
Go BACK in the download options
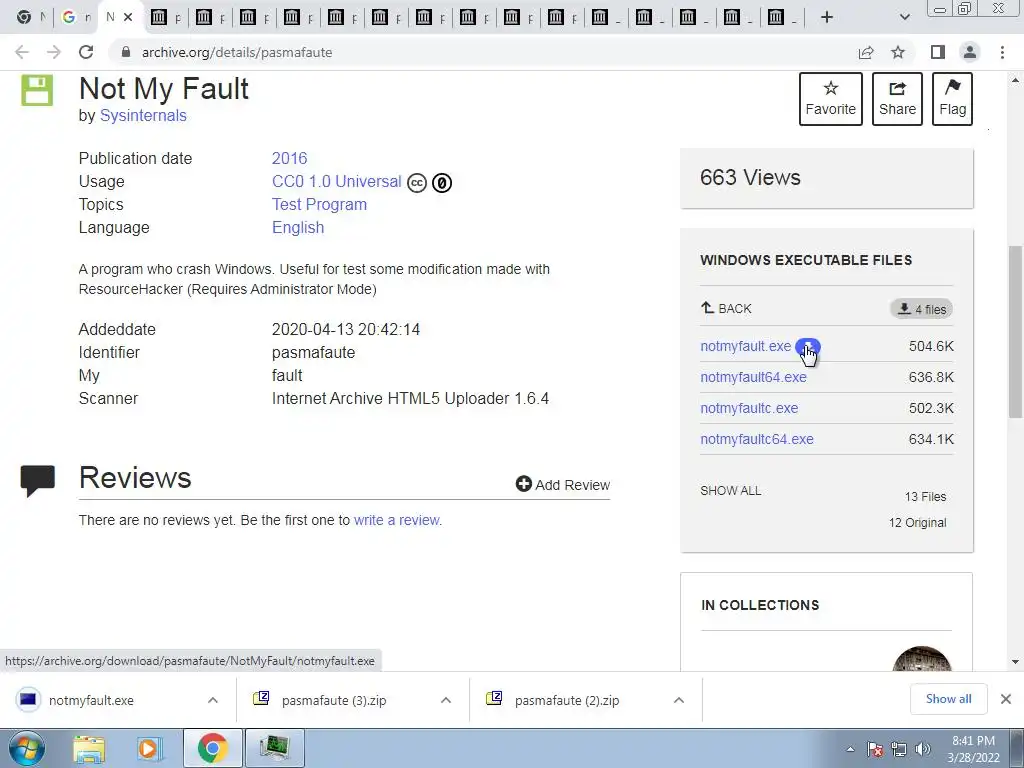726,308
